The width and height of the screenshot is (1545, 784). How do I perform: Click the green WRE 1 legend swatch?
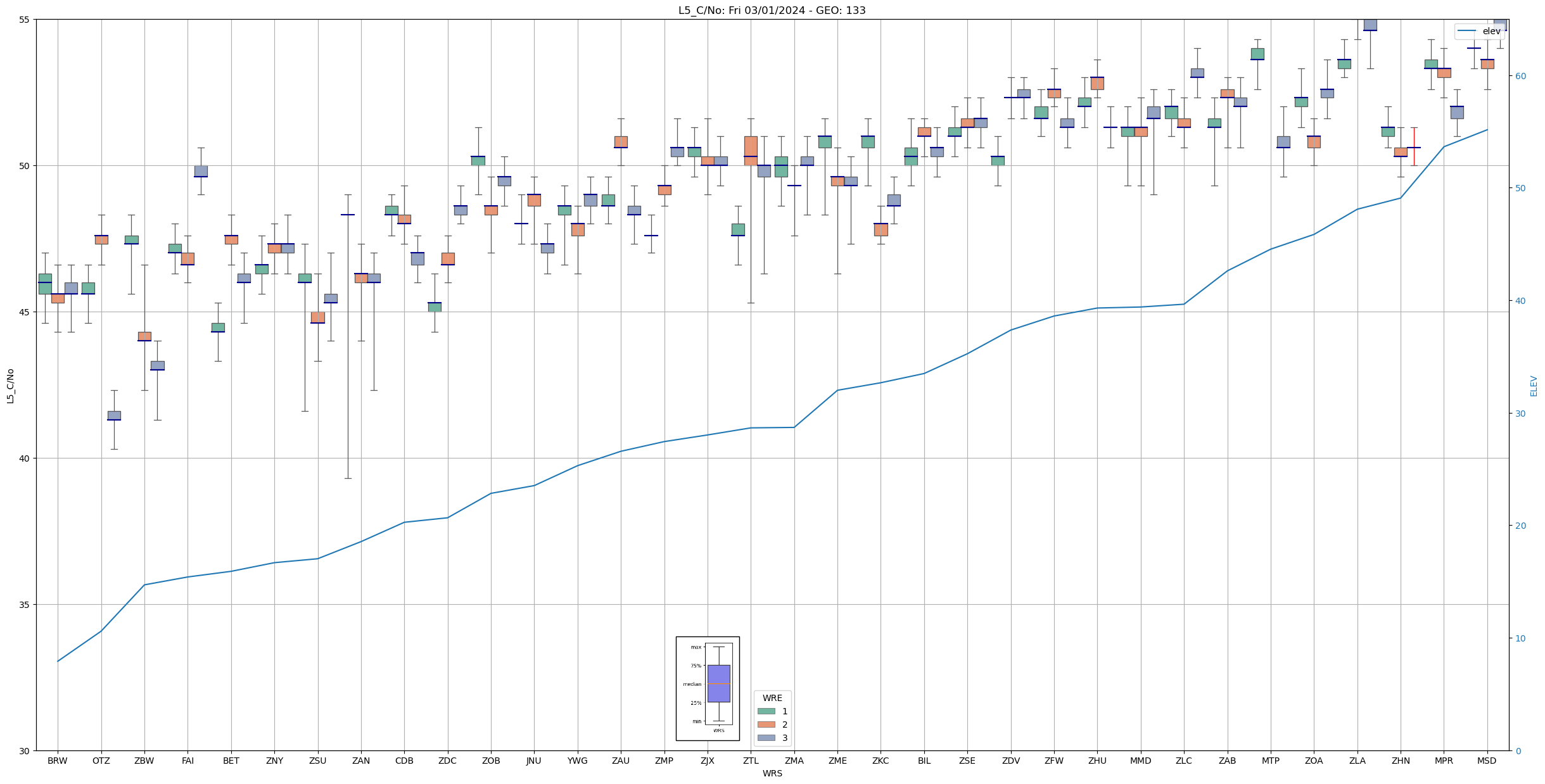[766, 711]
